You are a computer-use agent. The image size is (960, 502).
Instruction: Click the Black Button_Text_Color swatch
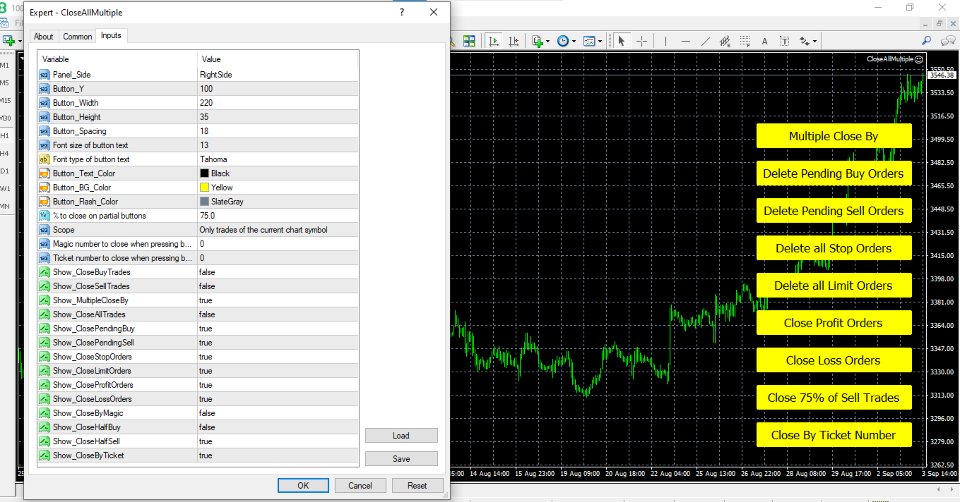coord(204,173)
